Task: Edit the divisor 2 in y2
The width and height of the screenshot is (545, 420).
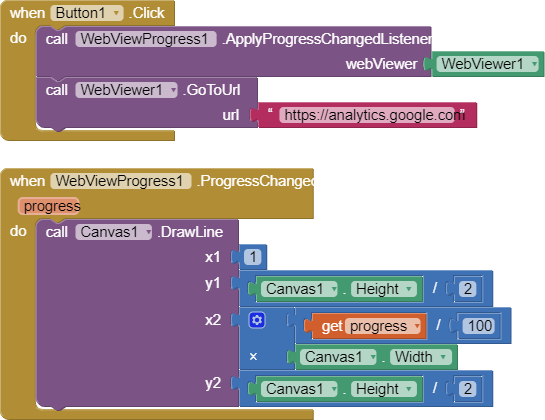Action: (467, 389)
